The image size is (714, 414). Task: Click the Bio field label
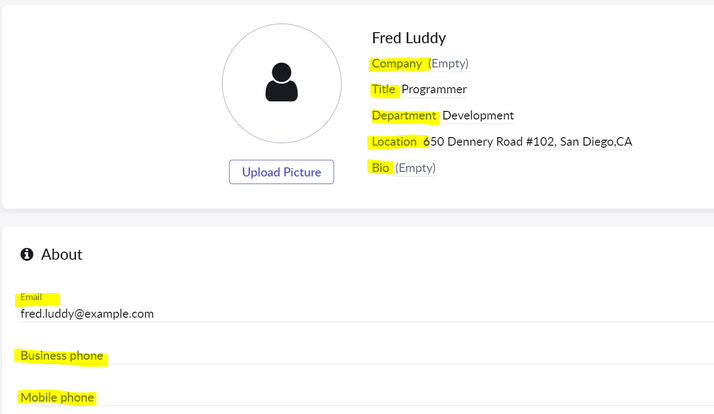[x=380, y=168]
